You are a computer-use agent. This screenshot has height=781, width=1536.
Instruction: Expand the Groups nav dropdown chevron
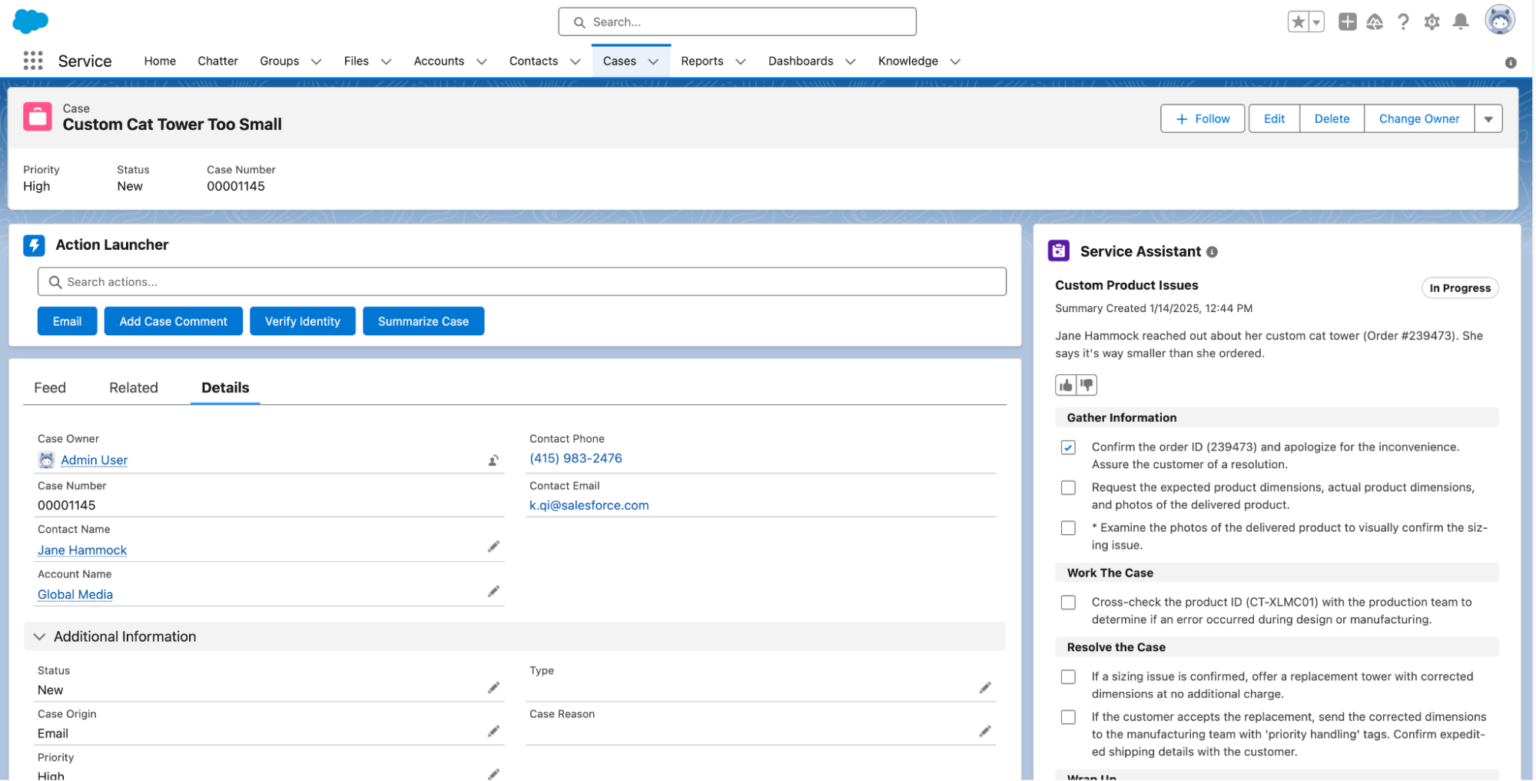pyautogui.click(x=316, y=61)
